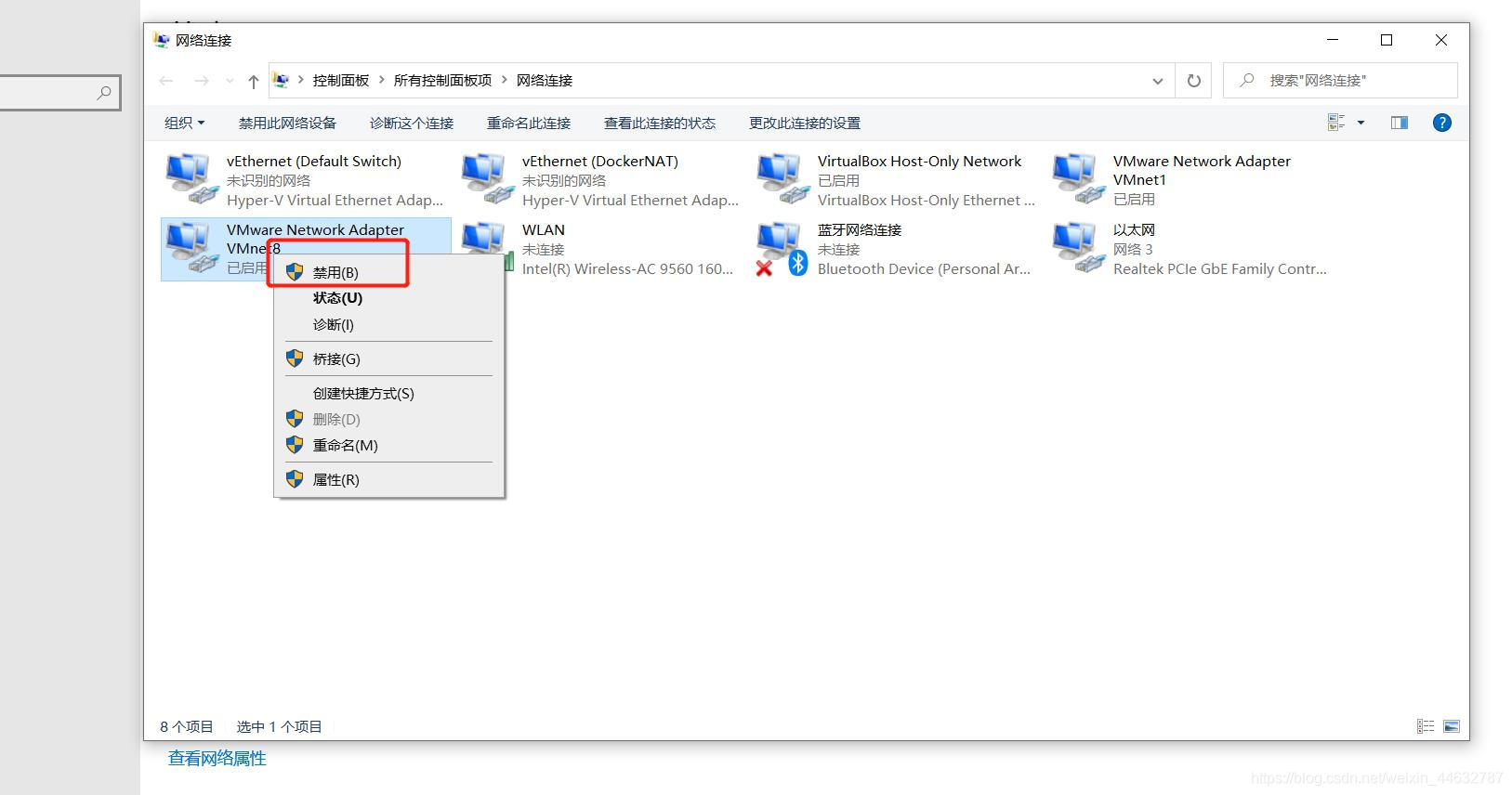Click Realtek PCIe GbE Family Controller text
This screenshot has width=1512, height=795.
[x=1220, y=268]
